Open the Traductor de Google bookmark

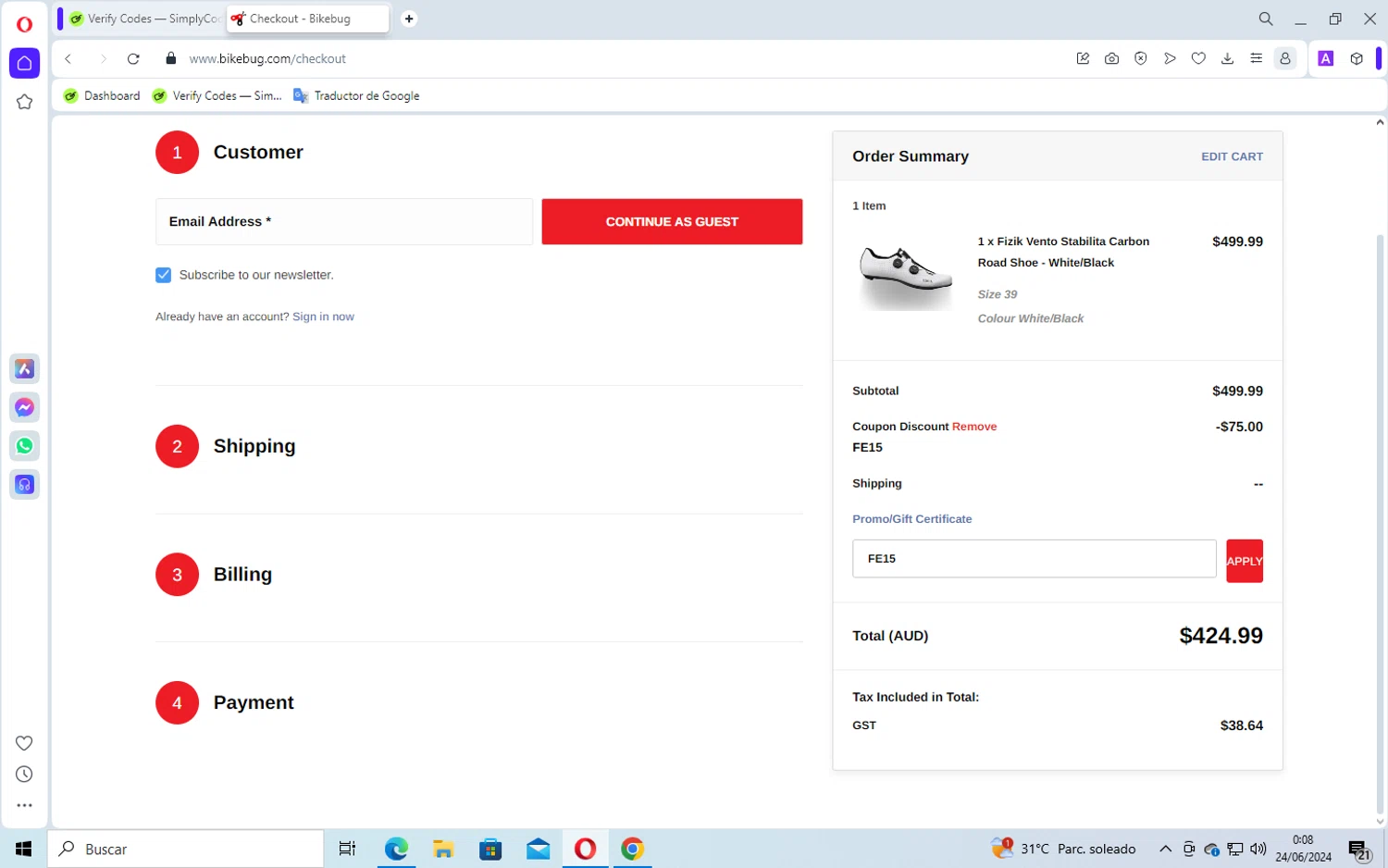(x=356, y=95)
